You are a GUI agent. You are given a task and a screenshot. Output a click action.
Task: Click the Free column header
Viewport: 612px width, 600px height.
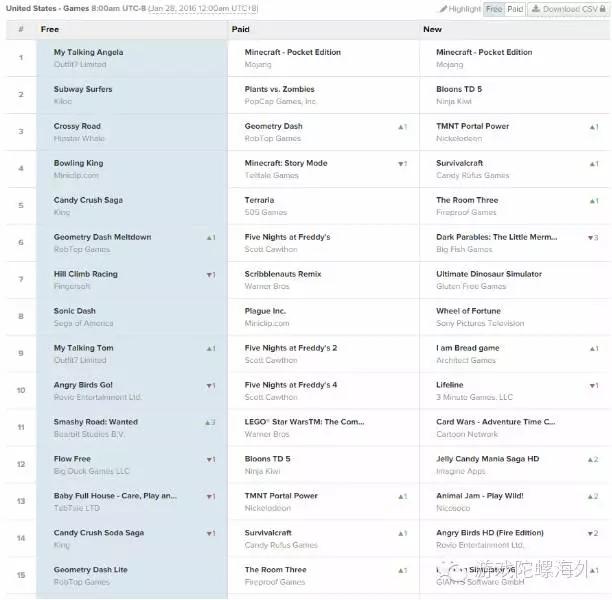coord(50,30)
